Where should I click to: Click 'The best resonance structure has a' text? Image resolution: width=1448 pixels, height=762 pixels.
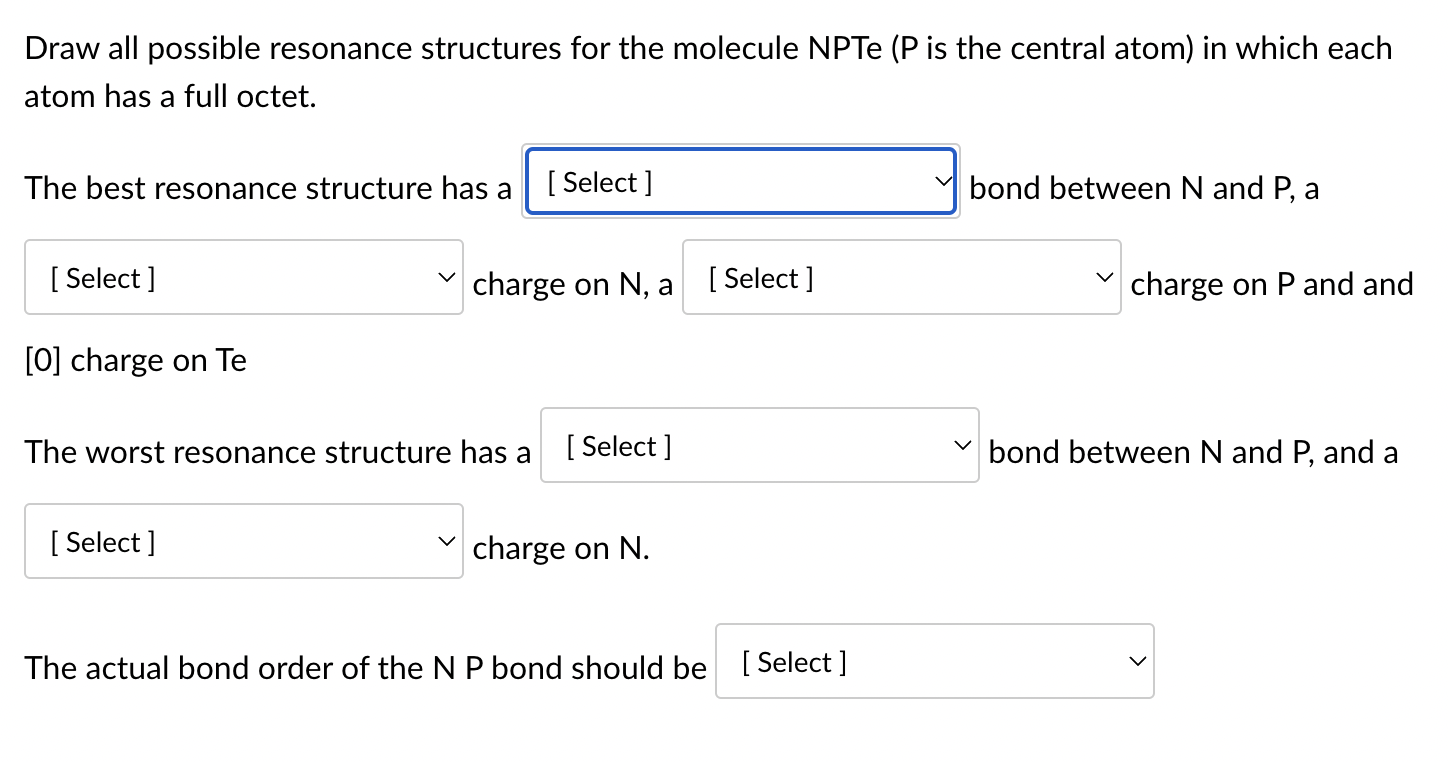[268, 188]
